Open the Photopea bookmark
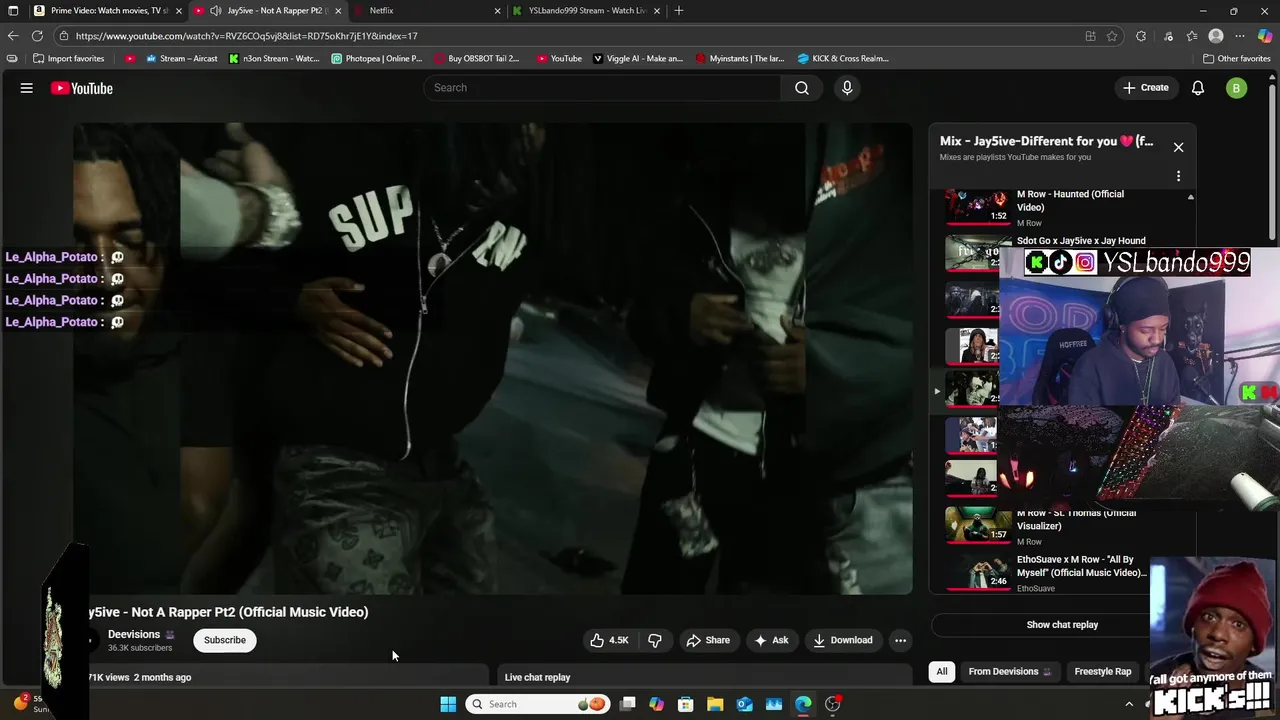This screenshot has width=1280, height=720. pyautogui.click(x=377, y=58)
